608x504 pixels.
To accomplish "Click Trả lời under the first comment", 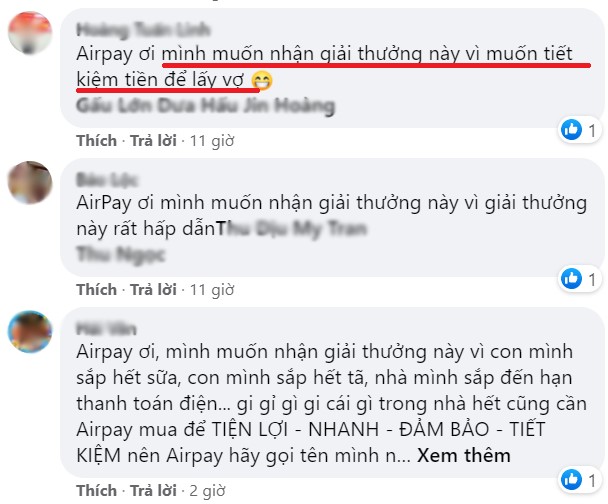I will pyautogui.click(x=153, y=140).
